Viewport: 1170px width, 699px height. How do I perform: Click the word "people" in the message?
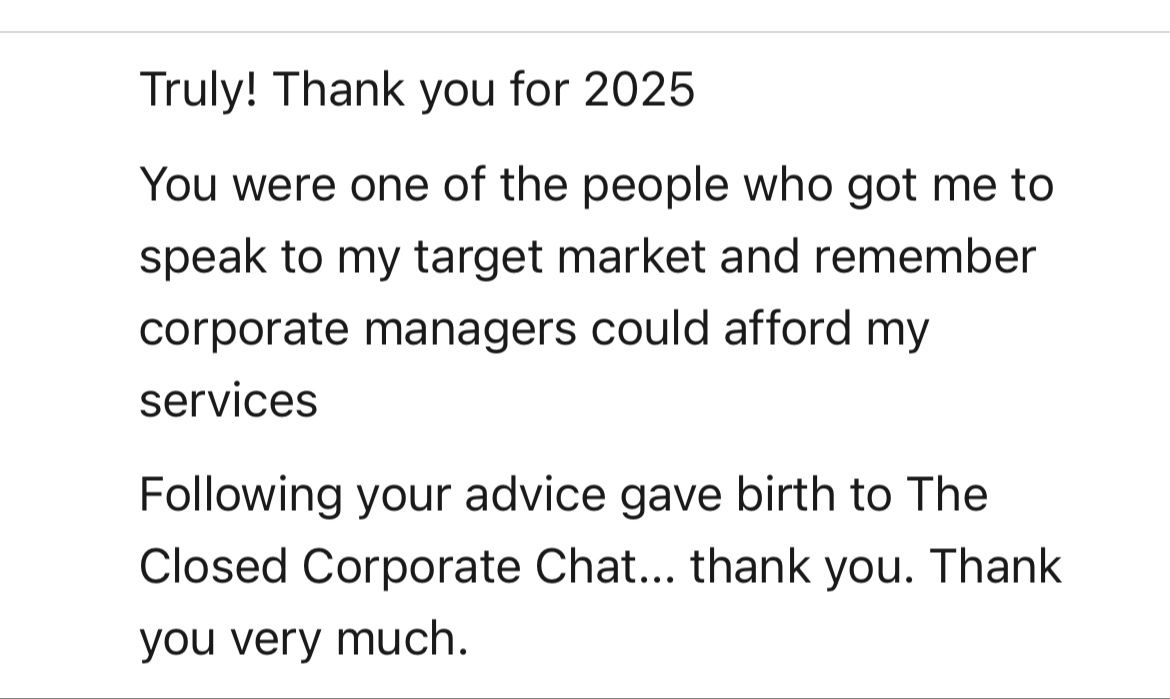pyautogui.click(x=655, y=186)
